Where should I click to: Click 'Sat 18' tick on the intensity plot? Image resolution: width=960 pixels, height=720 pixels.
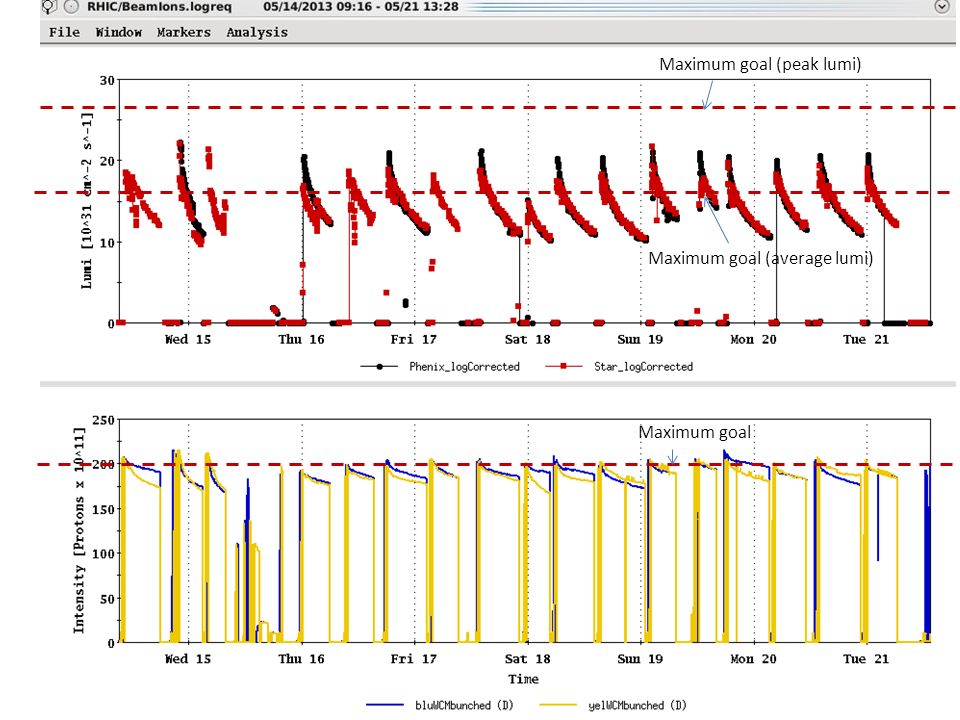(527, 659)
